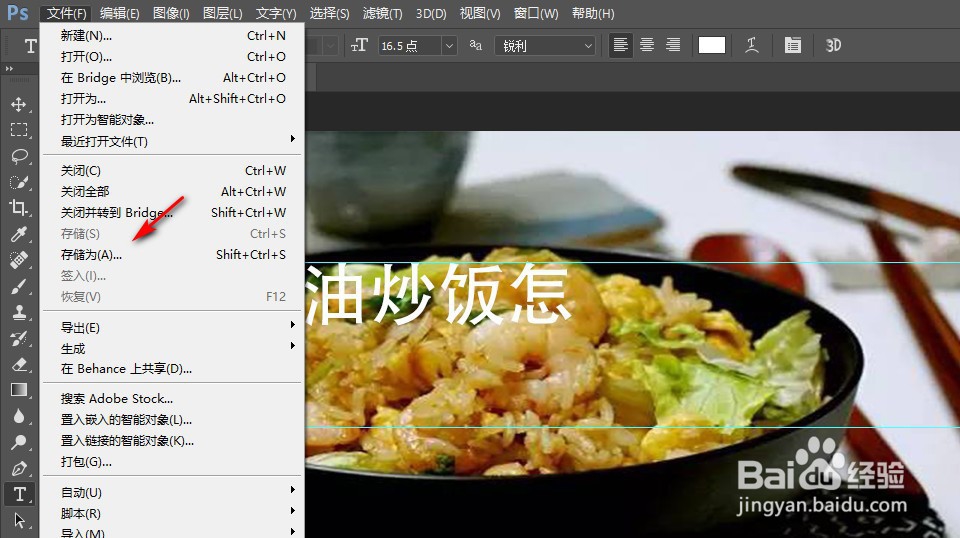This screenshot has height=538, width=960.
Task: Select the Path Selection tool
Action: click(19, 520)
